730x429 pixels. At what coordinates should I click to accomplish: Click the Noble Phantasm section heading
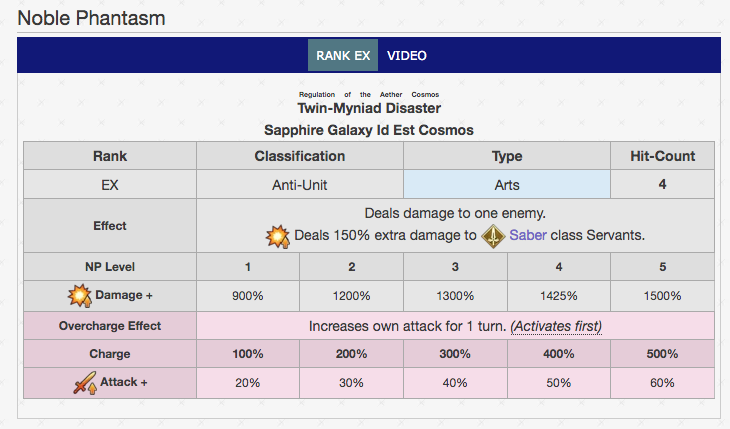(x=91, y=18)
